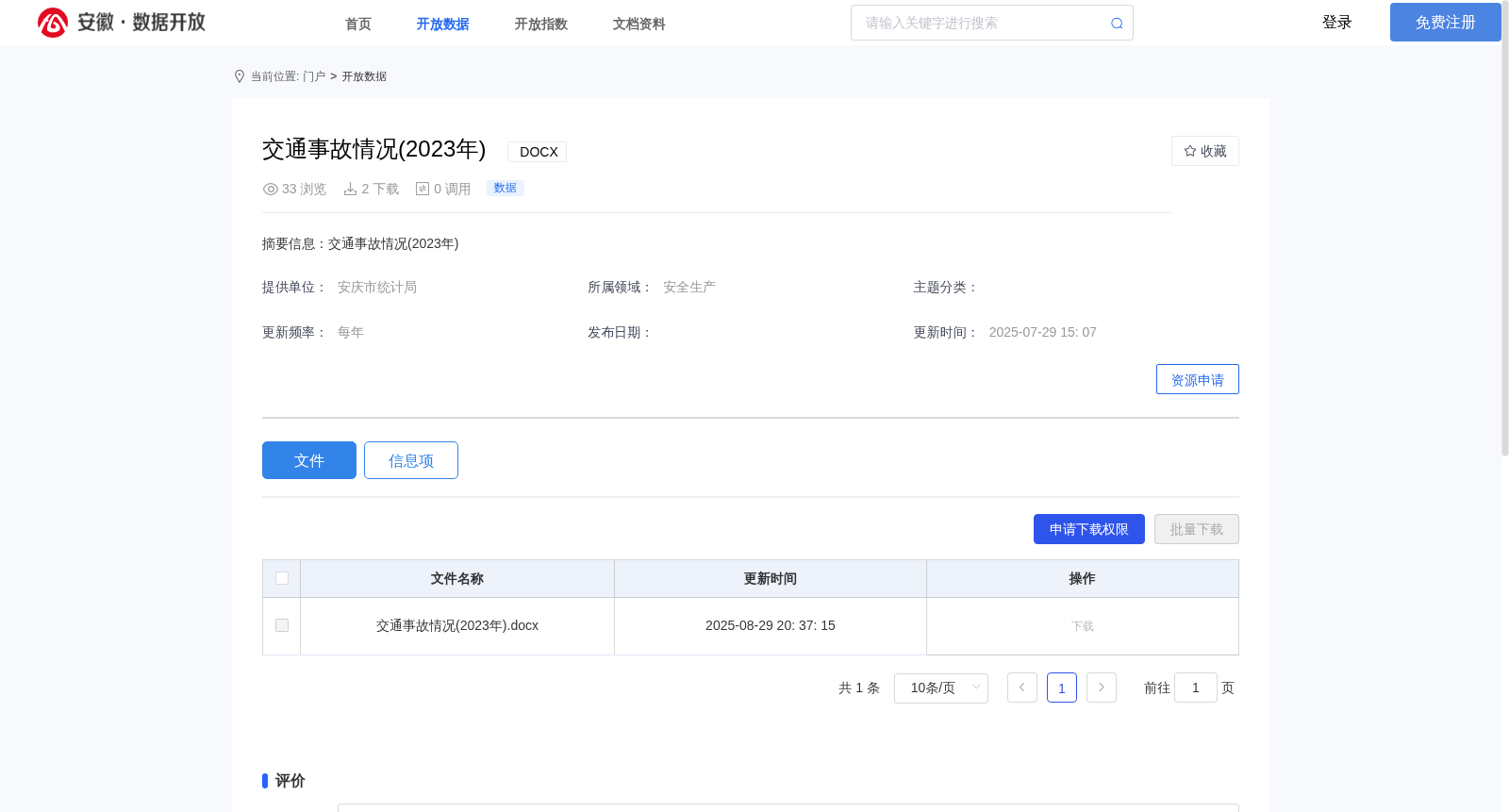The image size is (1509, 812).
Task: Click the eye views icon
Action: tap(271, 189)
